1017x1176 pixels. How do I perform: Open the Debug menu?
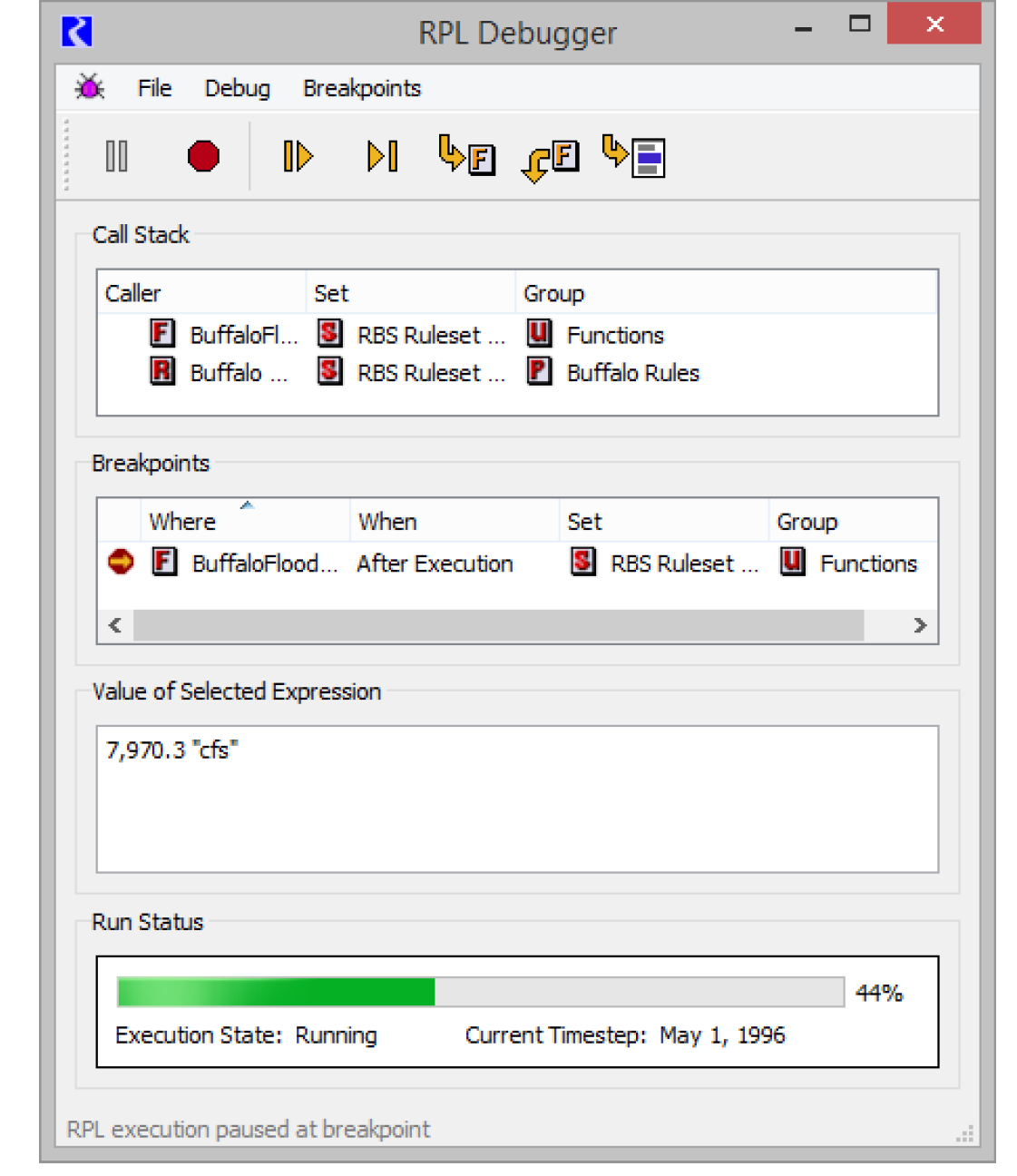[x=237, y=88]
